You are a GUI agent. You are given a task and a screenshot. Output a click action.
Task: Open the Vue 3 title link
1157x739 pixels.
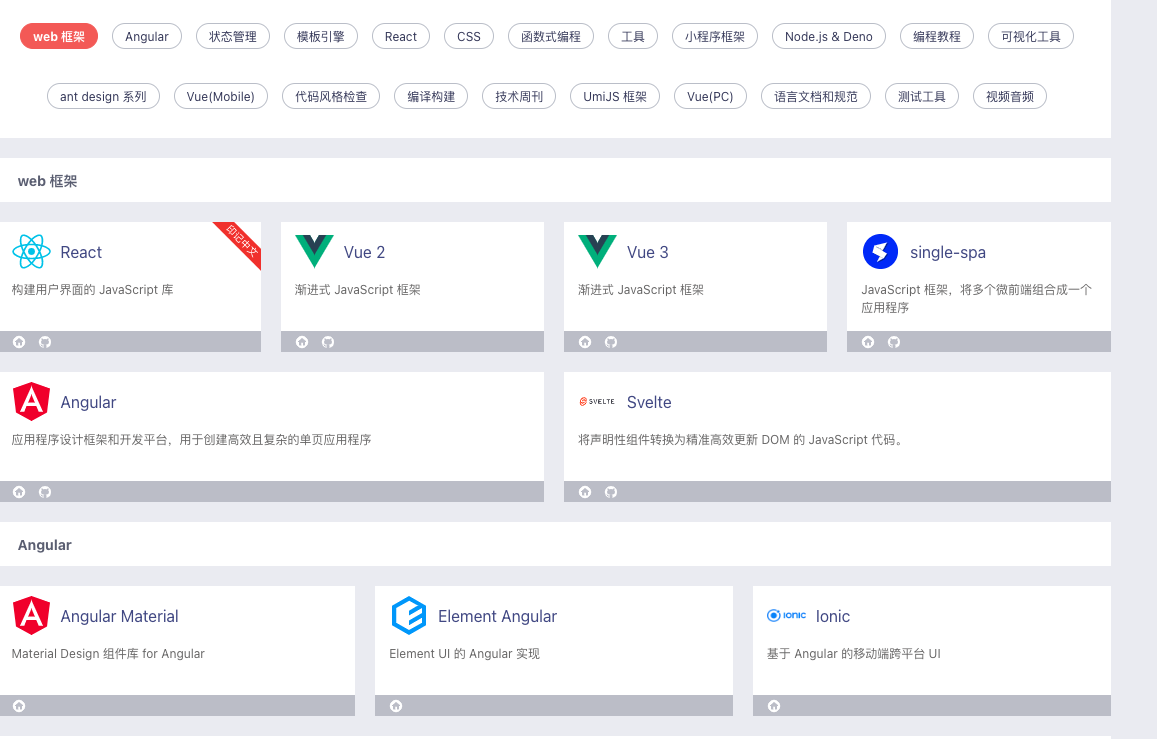point(648,252)
